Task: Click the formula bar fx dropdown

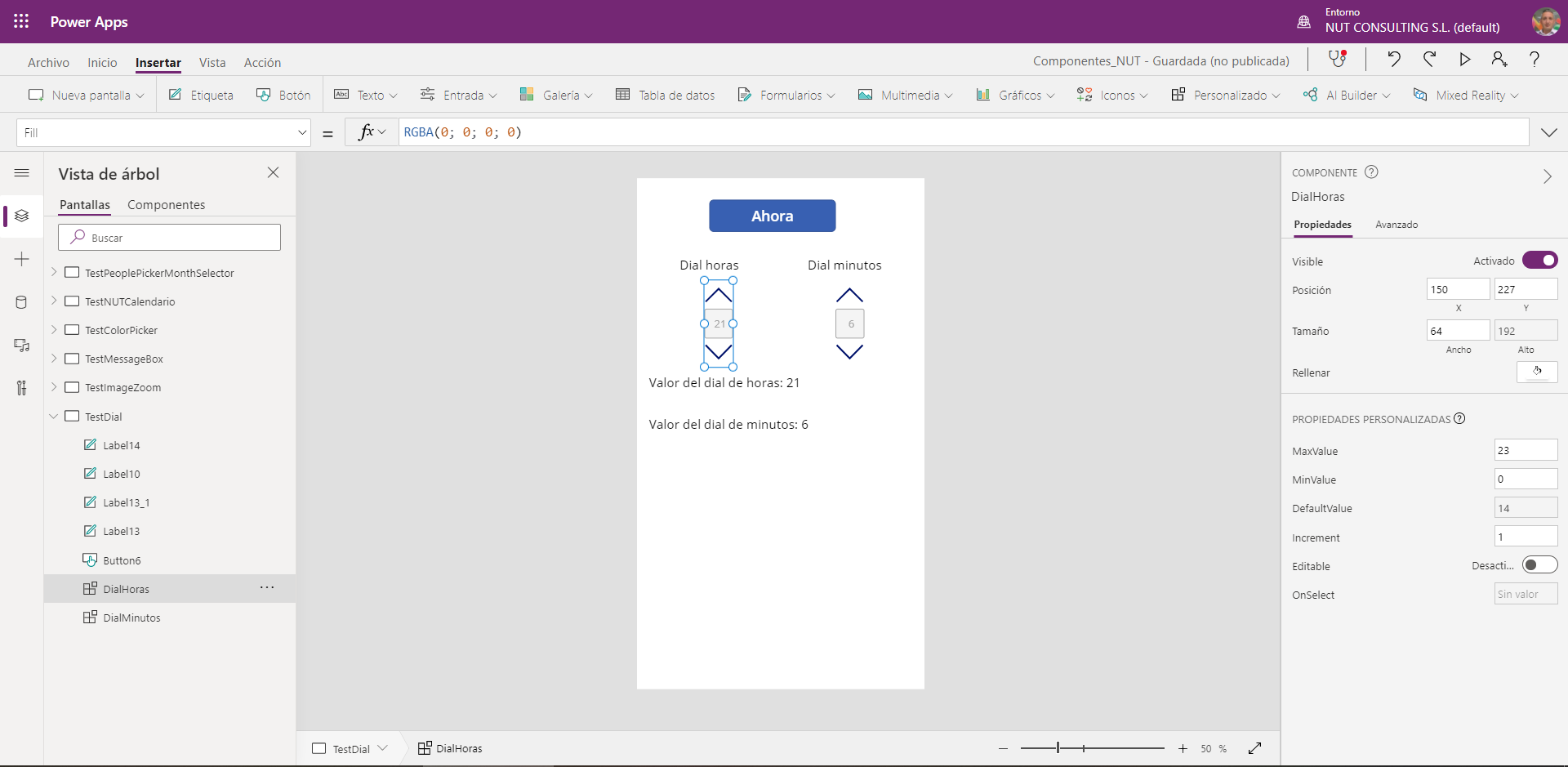Action: (372, 132)
